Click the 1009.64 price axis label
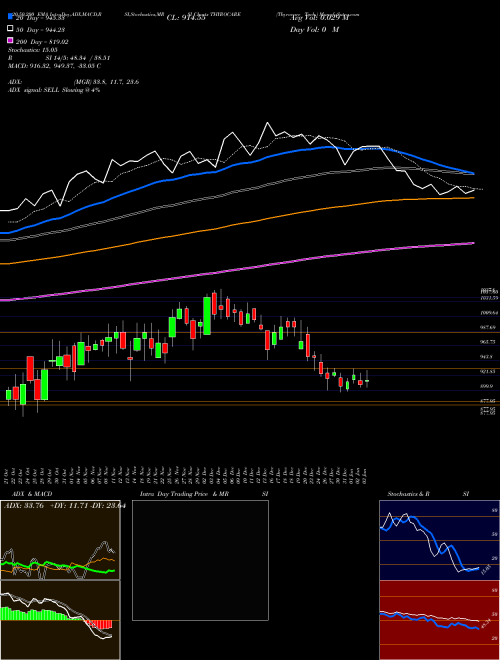This screenshot has height=660, width=500. pyautogui.click(x=489, y=313)
